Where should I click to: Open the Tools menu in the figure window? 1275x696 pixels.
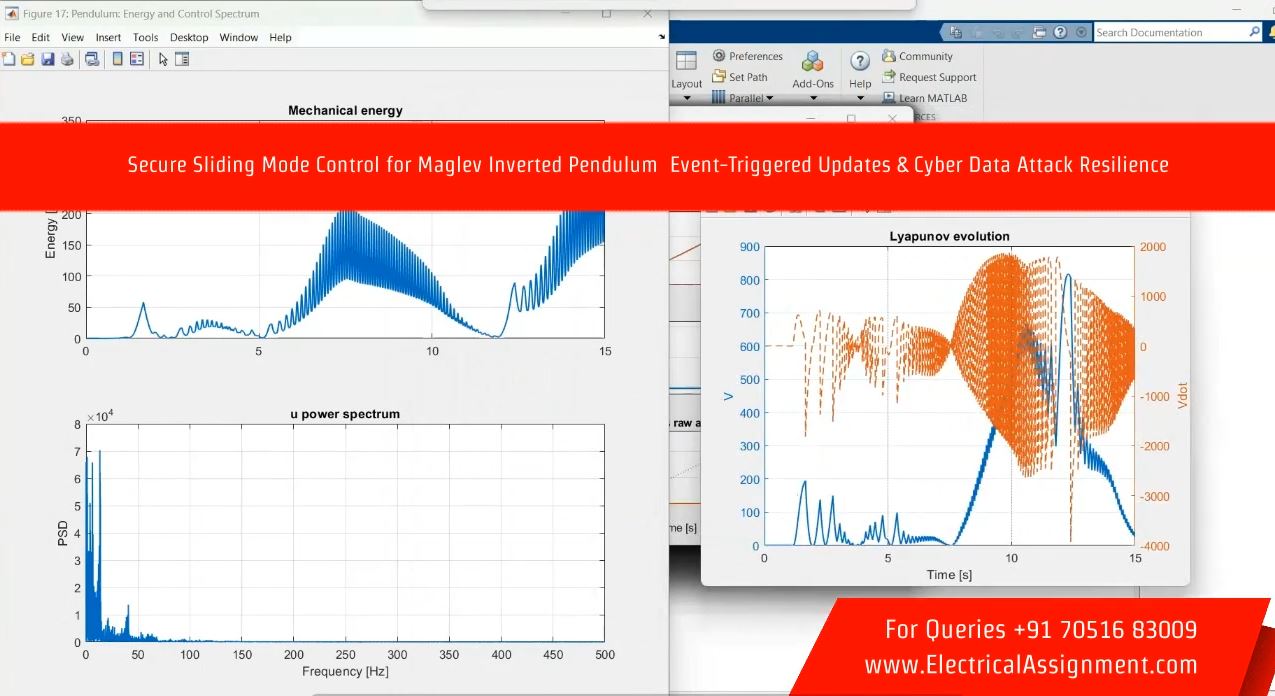(x=145, y=37)
